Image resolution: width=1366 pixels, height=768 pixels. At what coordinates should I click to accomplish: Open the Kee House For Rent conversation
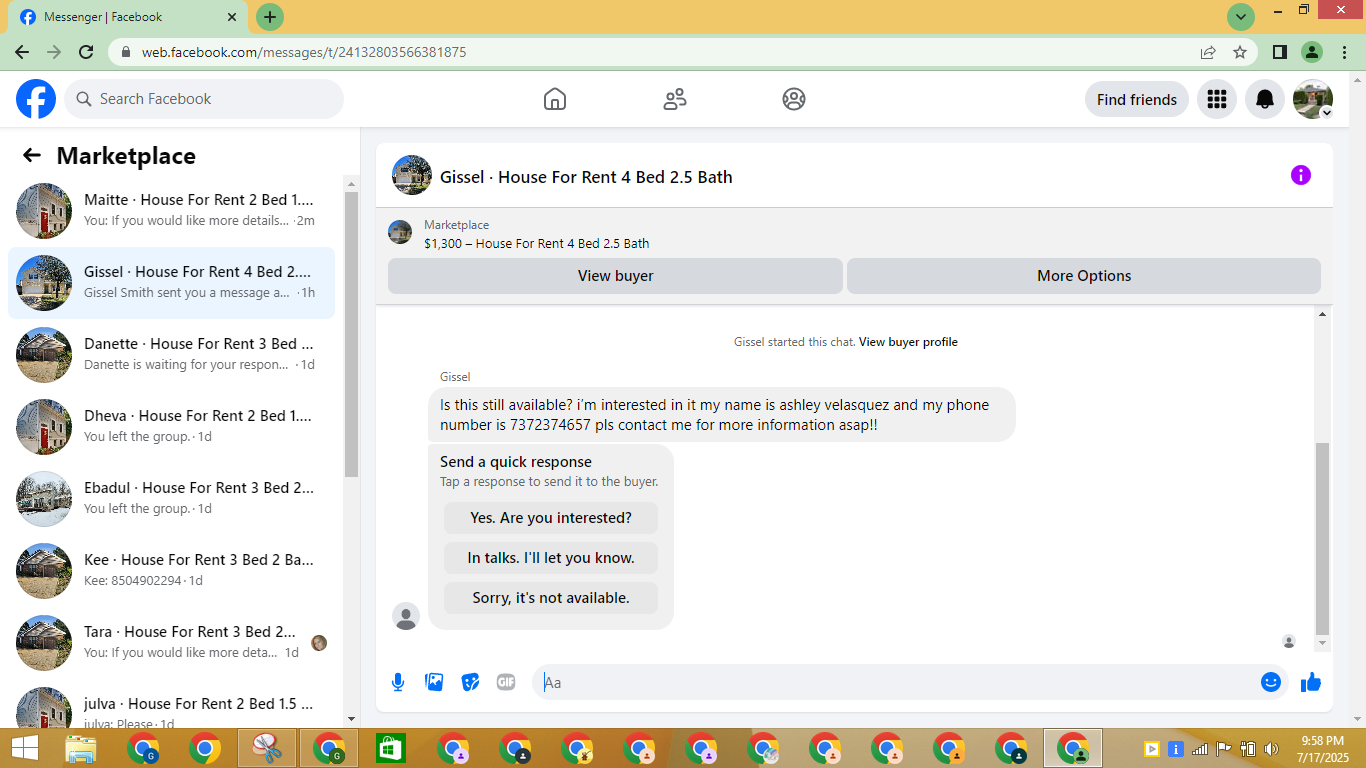coord(171,571)
